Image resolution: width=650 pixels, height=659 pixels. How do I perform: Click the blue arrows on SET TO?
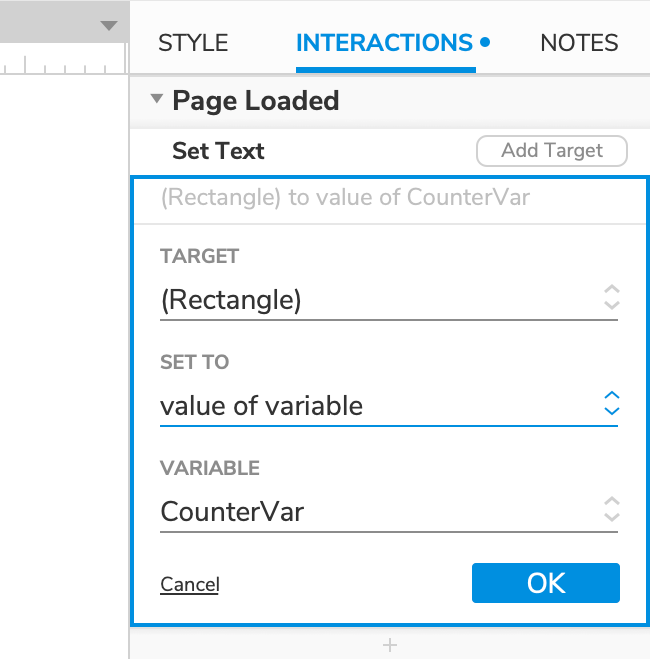point(612,404)
